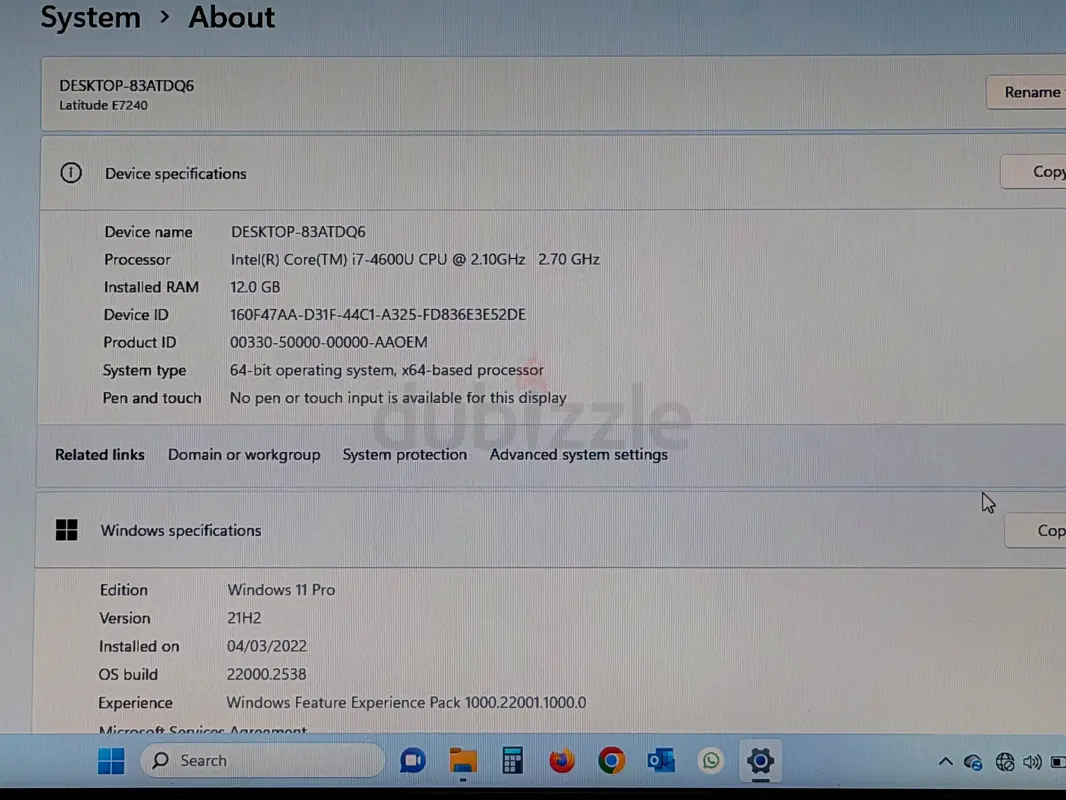Open network globe tray icon
This screenshot has height=800, width=1066.
click(1005, 763)
